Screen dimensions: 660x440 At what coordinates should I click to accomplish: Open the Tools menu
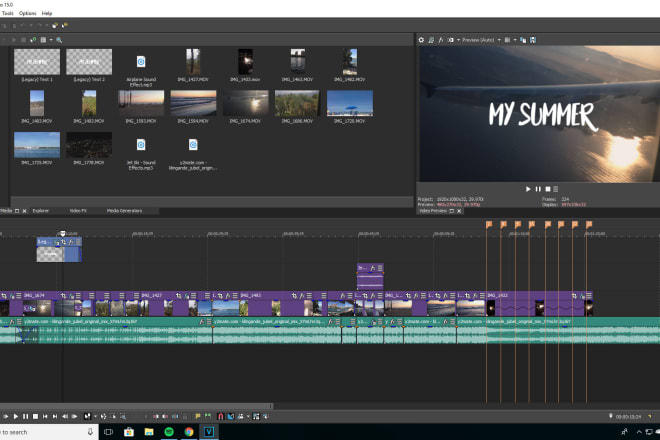pos(8,13)
